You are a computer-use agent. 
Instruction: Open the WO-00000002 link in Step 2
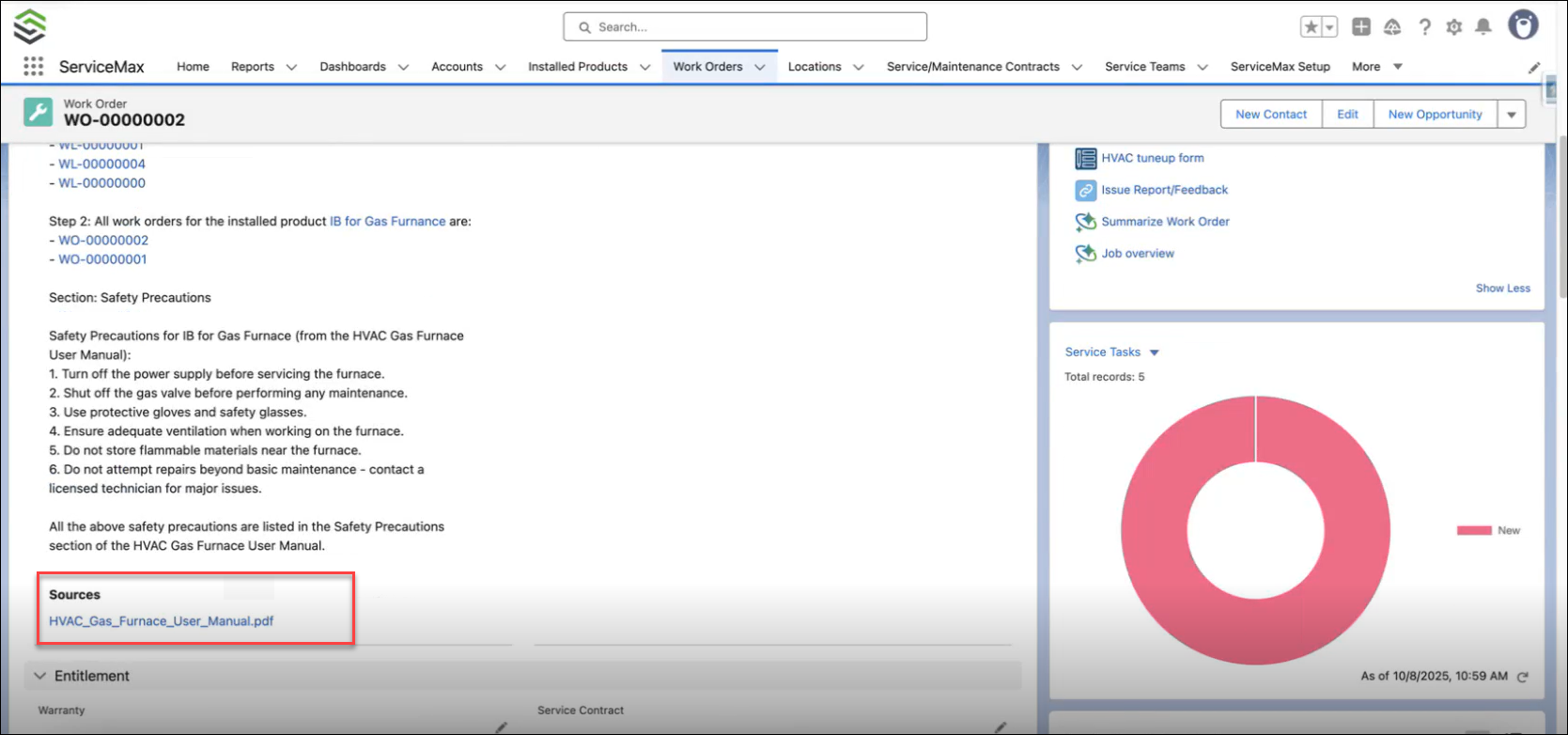pos(103,241)
